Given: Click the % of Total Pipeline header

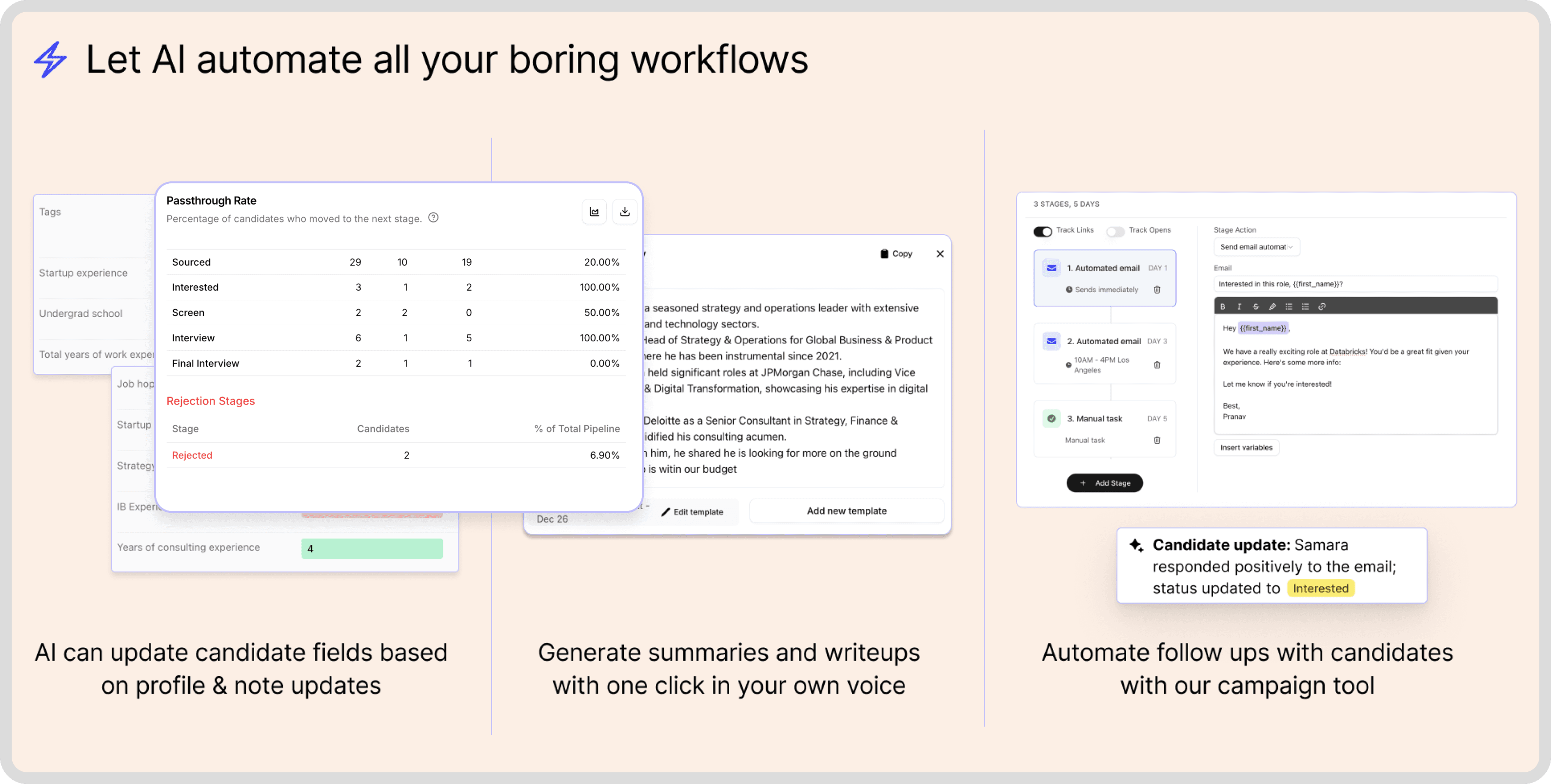Looking at the screenshot, I should click(x=577, y=429).
